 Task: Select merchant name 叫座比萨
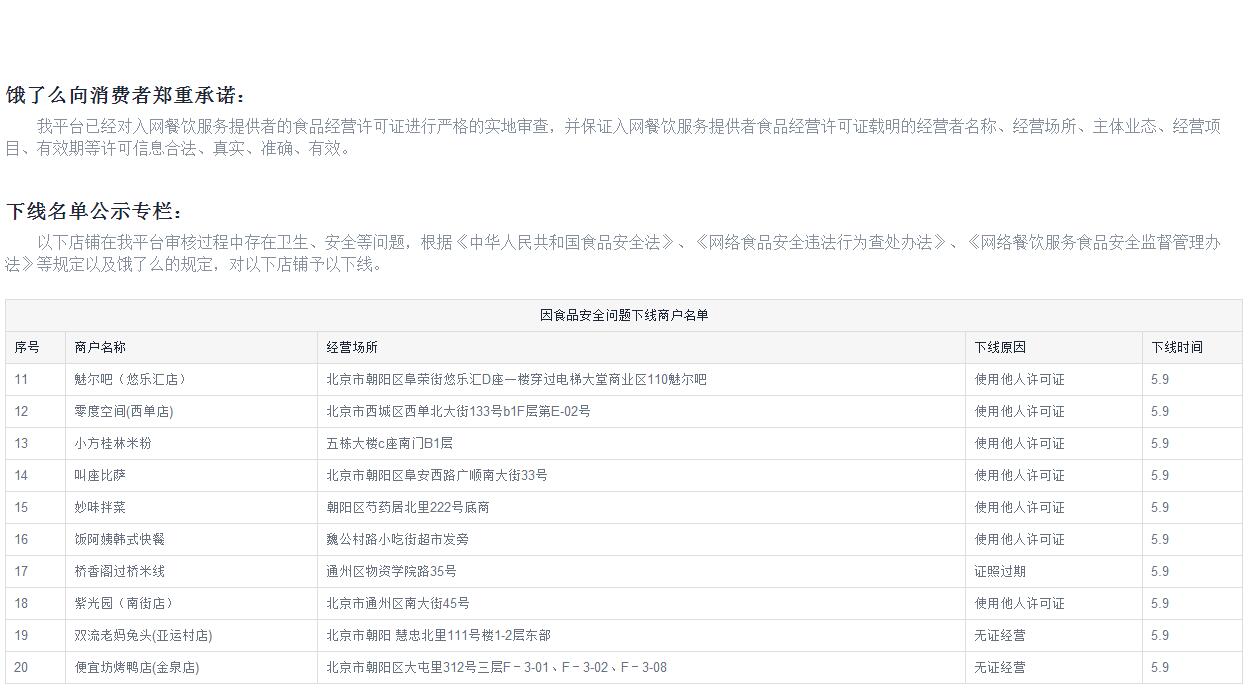(100, 475)
